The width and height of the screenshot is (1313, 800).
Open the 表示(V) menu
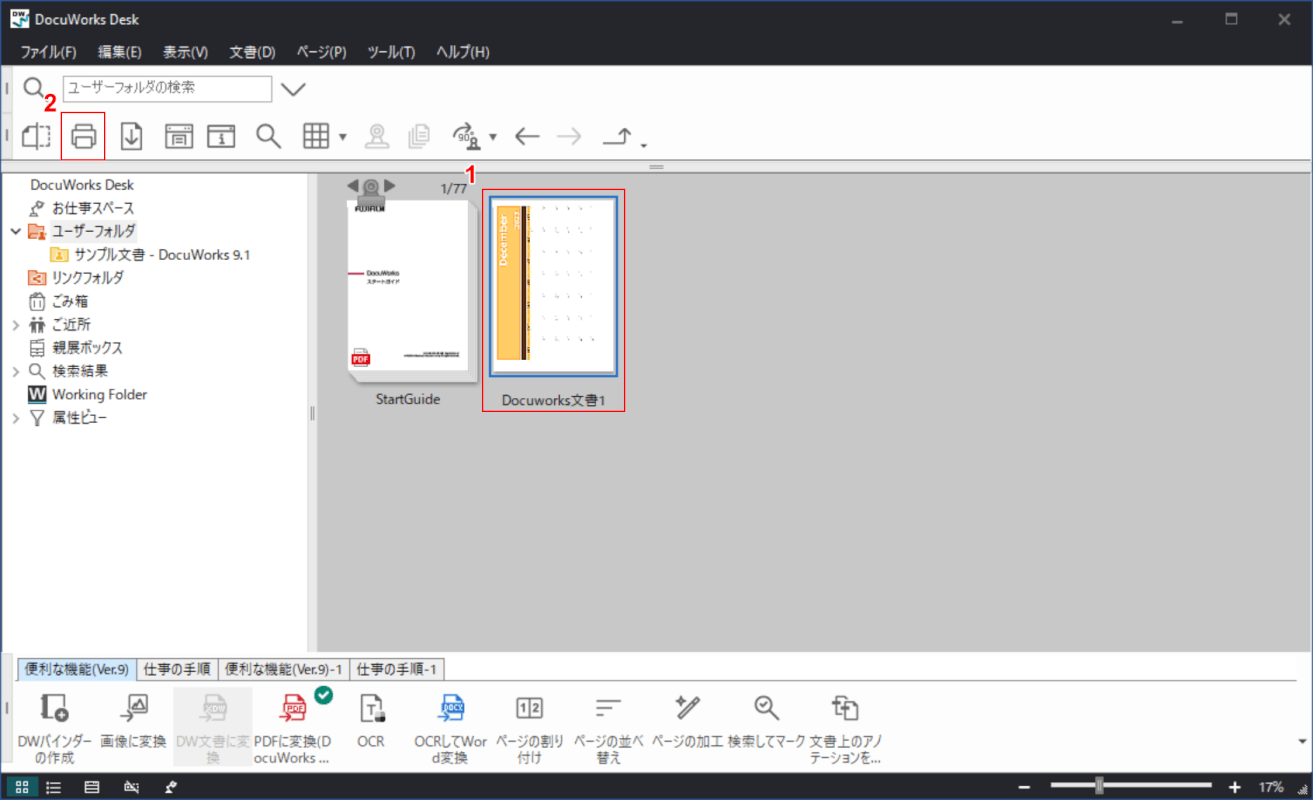[x=186, y=52]
